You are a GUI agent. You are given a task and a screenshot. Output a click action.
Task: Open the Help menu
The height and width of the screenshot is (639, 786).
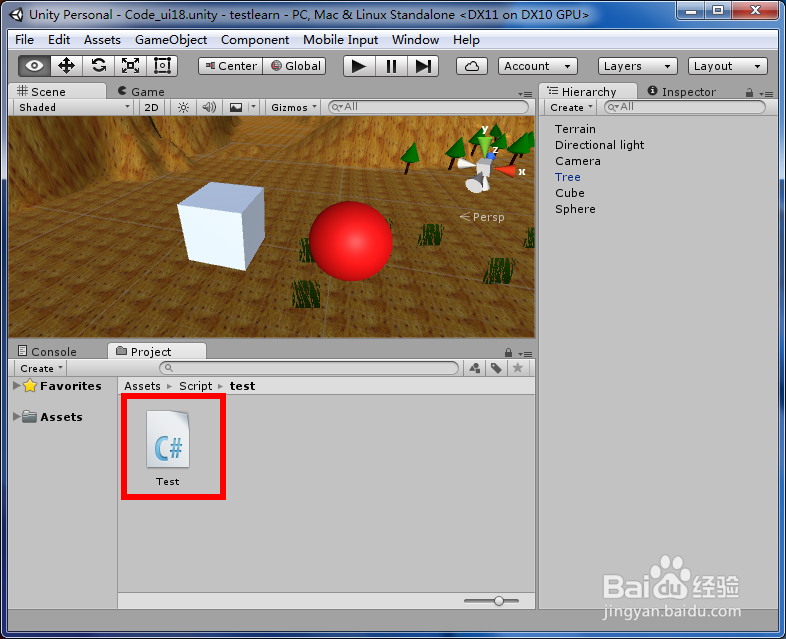point(466,40)
